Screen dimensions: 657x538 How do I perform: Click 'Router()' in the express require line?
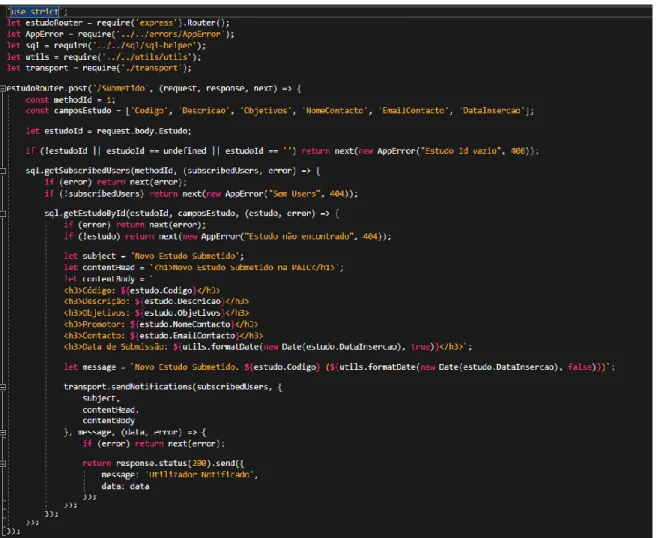point(205,23)
